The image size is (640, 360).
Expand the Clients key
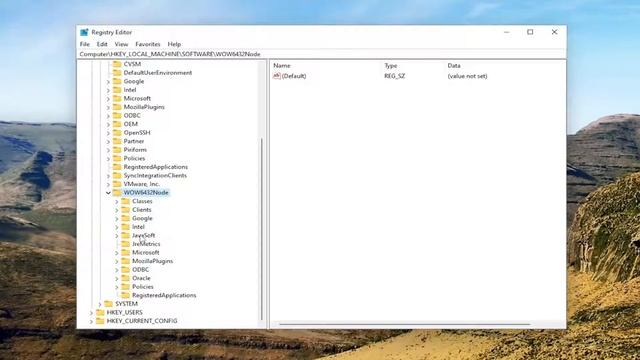pos(117,210)
